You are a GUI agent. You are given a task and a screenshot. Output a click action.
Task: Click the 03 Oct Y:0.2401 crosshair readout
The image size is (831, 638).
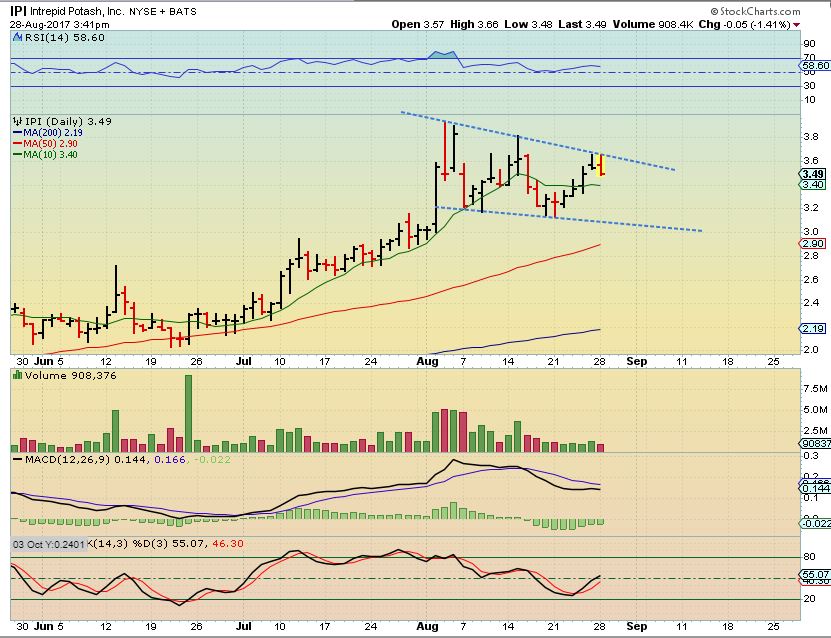(49, 545)
